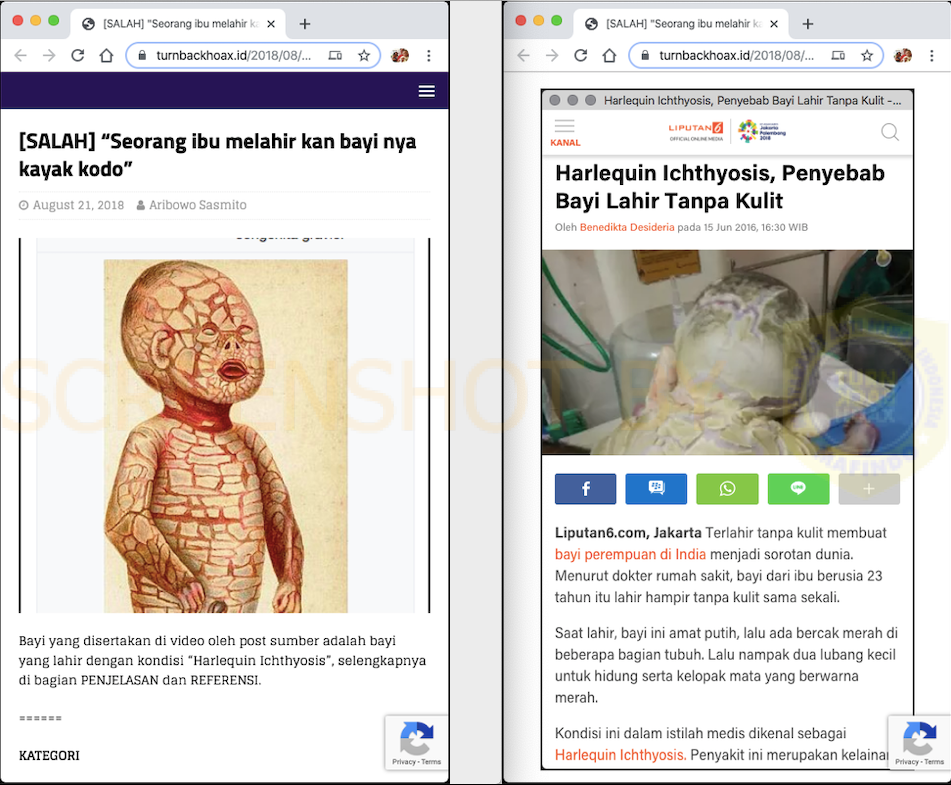Screen dimensions: 951x785
Task: Bookmark the page with star in right window
Action: click(867, 56)
